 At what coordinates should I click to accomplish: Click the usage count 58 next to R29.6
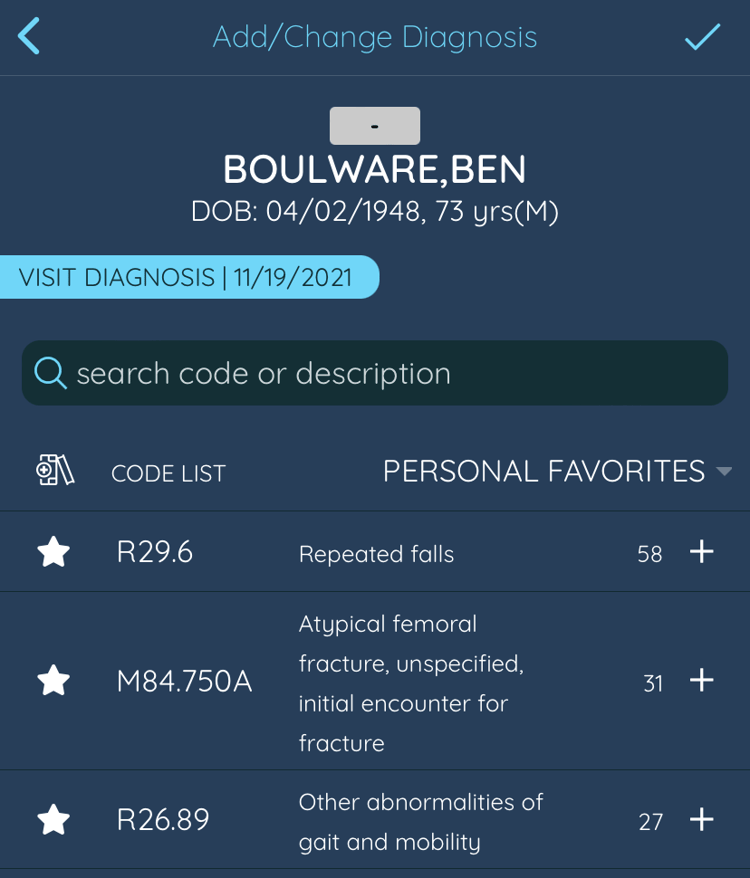pyautogui.click(x=650, y=552)
